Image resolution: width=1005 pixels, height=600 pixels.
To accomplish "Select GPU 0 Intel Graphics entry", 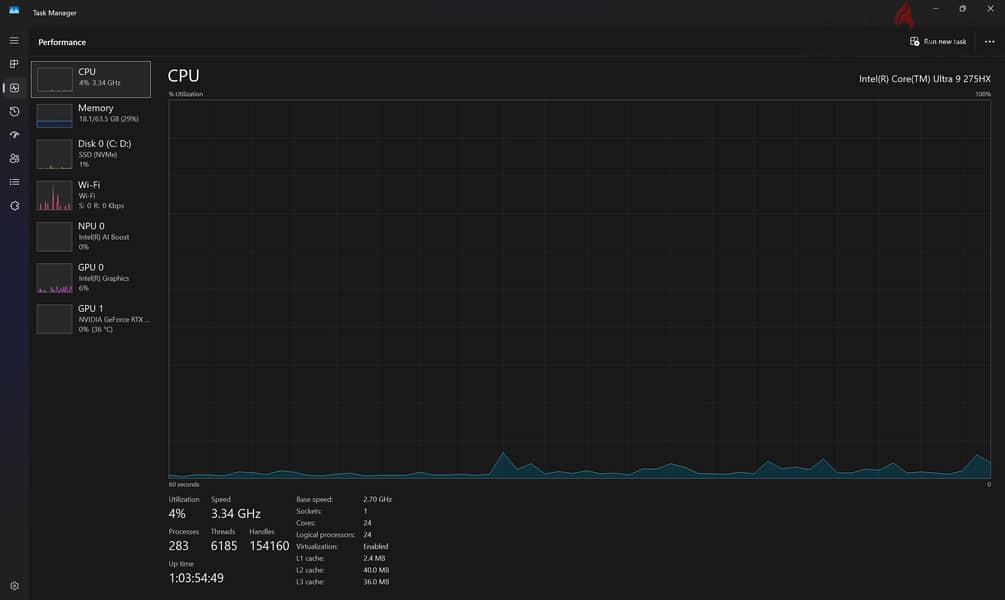I will click(91, 277).
